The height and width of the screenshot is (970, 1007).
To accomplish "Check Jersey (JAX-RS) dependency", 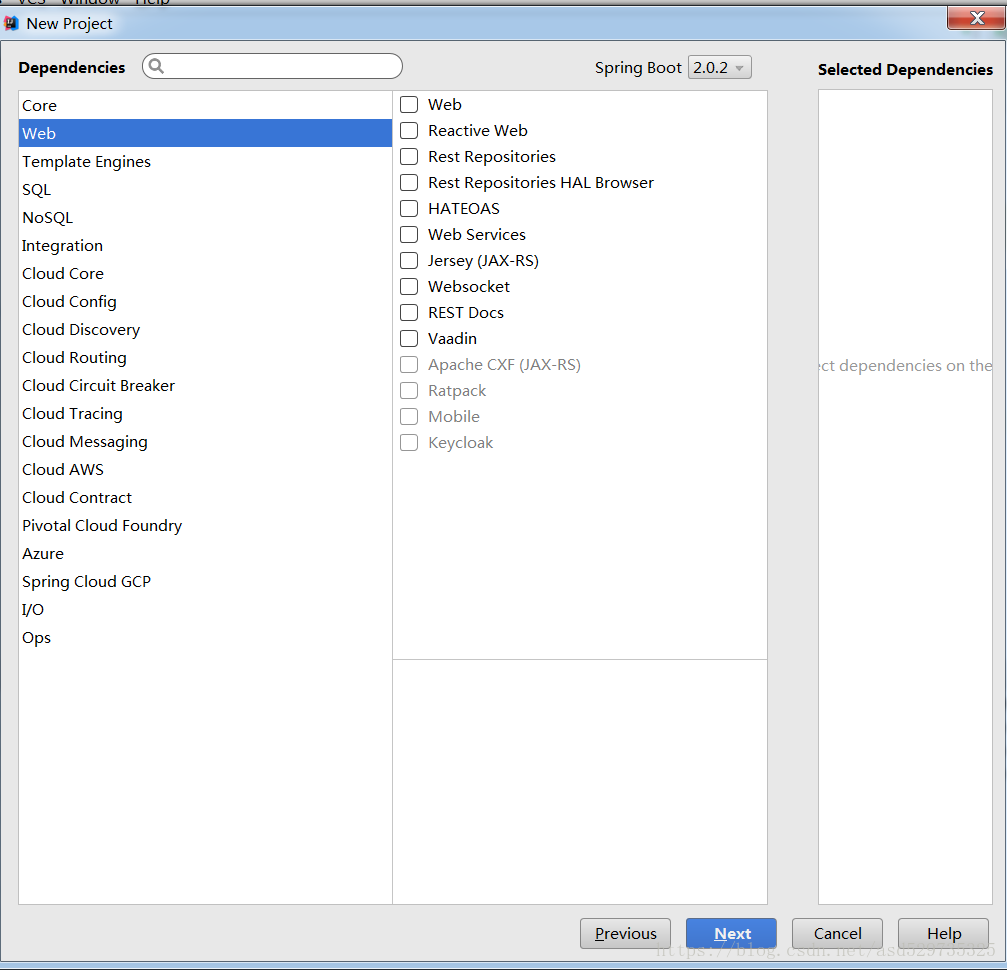I will 409,260.
